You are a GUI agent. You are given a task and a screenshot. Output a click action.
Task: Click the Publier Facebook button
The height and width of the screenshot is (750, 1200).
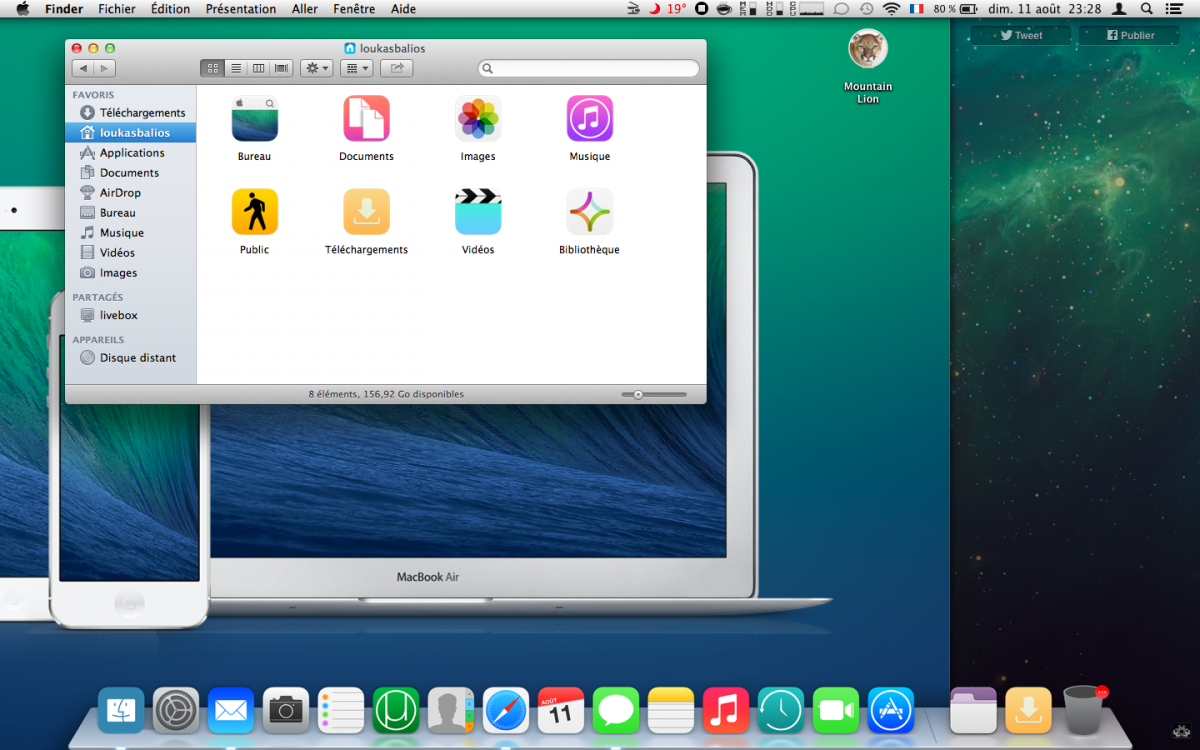1129,35
